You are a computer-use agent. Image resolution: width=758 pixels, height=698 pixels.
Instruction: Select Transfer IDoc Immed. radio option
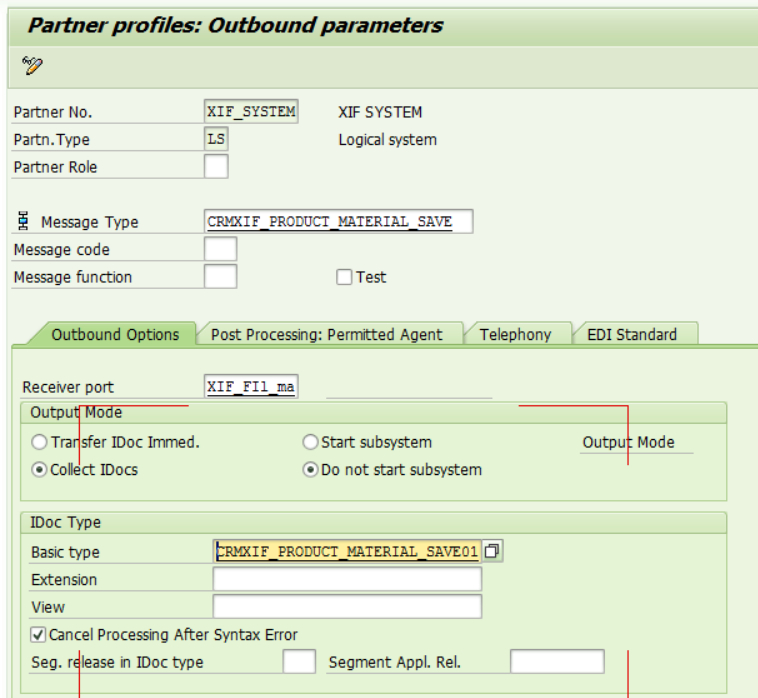click(39, 442)
